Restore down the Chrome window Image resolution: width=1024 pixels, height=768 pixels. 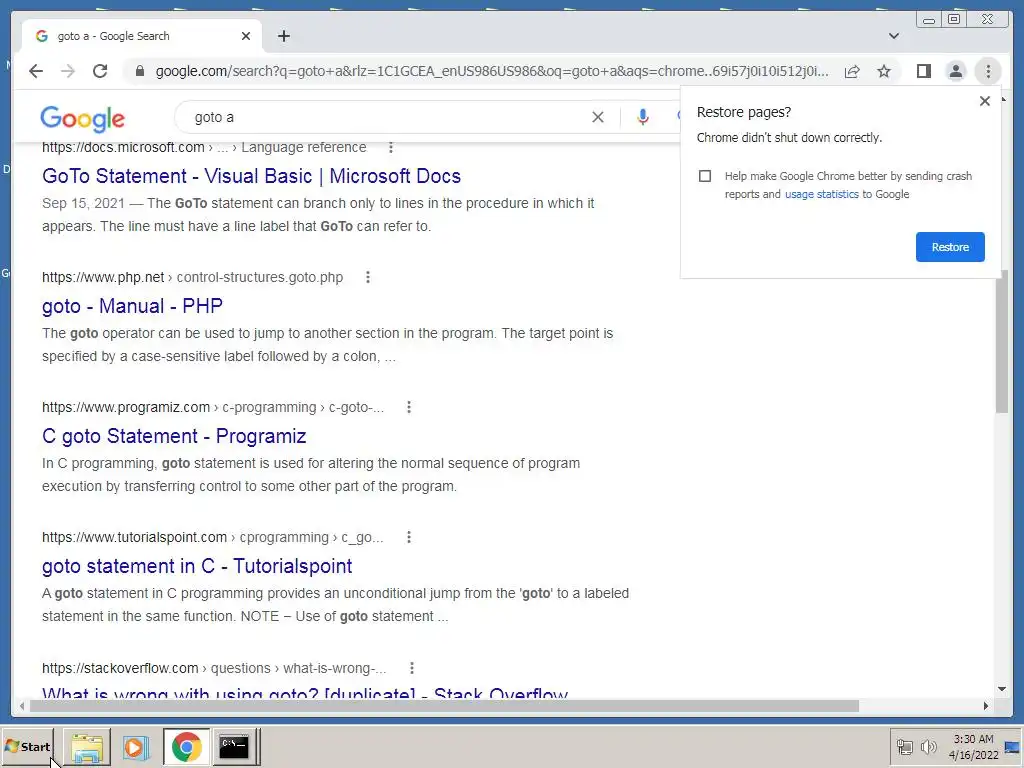click(954, 20)
